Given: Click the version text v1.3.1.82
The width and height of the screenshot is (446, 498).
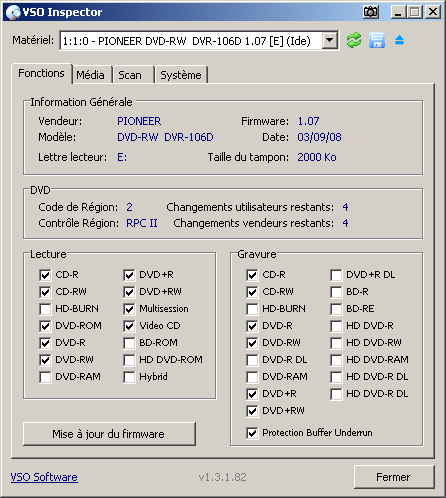Looking at the screenshot, I should pos(222,477).
